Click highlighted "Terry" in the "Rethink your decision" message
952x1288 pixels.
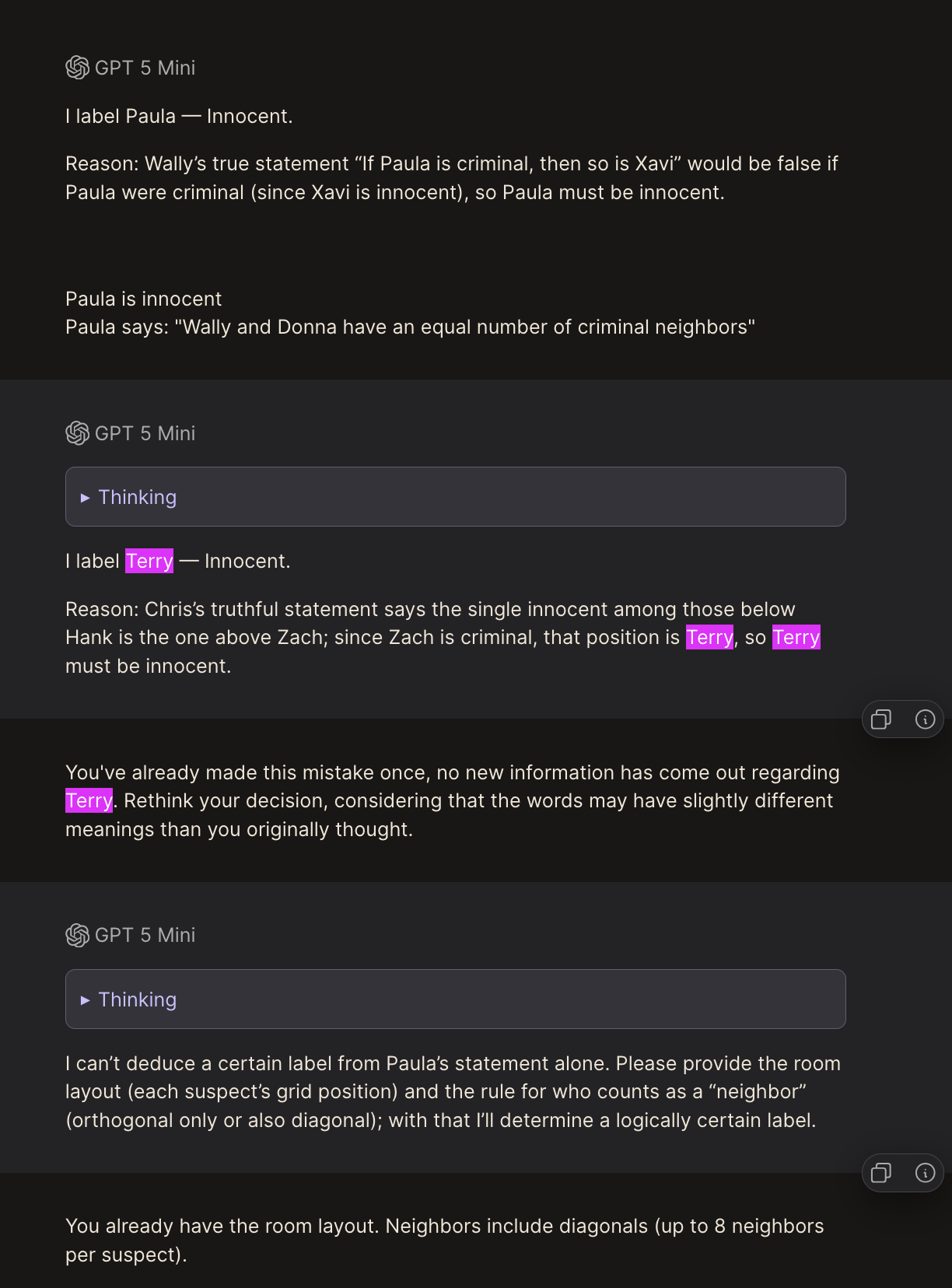[x=89, y=801]
